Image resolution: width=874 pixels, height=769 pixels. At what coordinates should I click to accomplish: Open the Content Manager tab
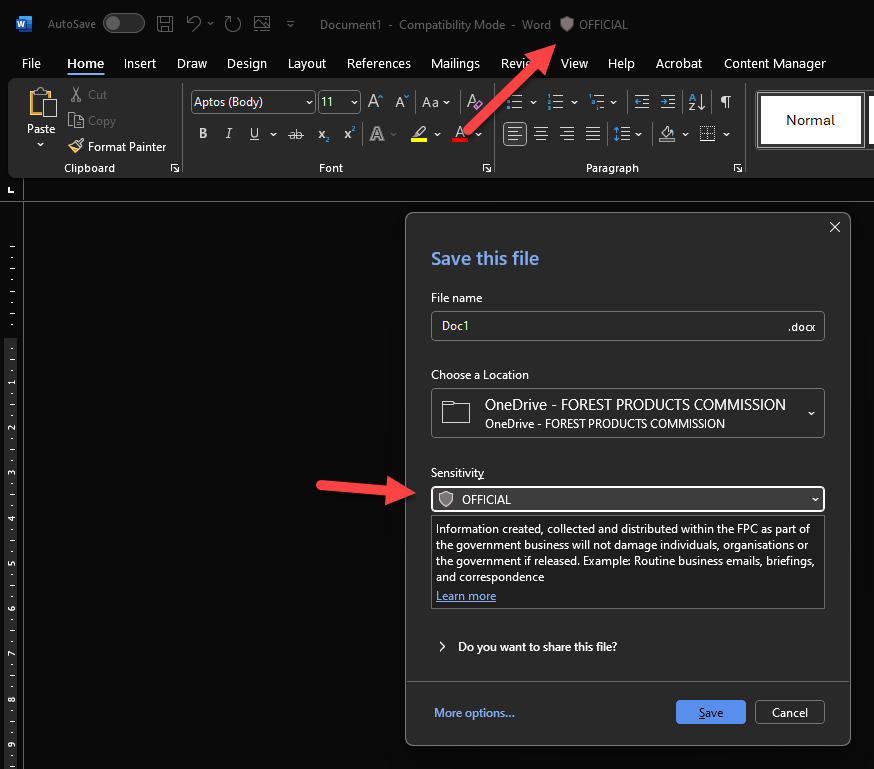point(775,64)
